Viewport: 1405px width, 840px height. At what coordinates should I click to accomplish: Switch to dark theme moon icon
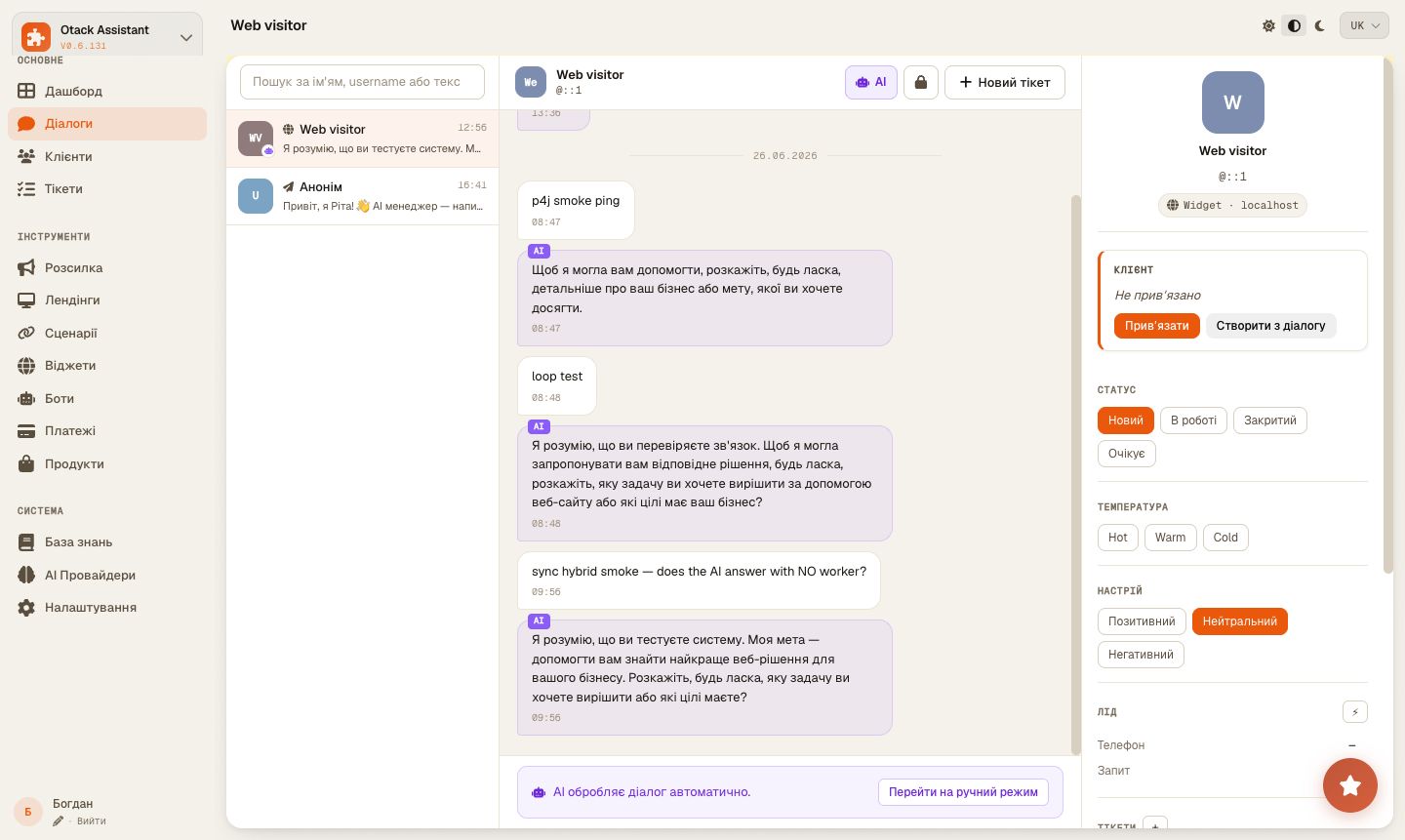pyautogui.click(x=1320, y=26)
